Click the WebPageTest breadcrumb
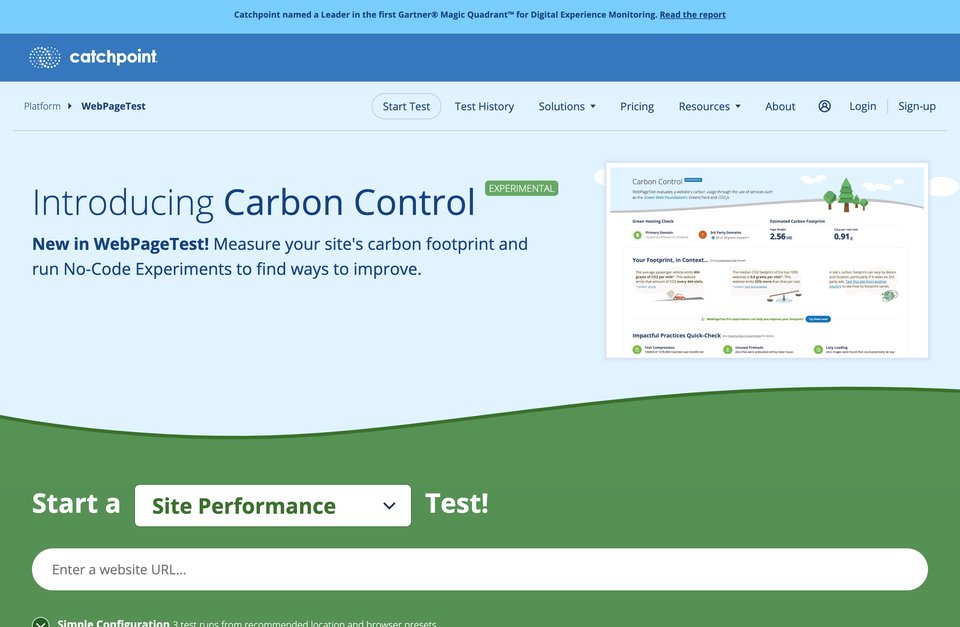This screenshot has height=627, width=960. pos(113,106)
